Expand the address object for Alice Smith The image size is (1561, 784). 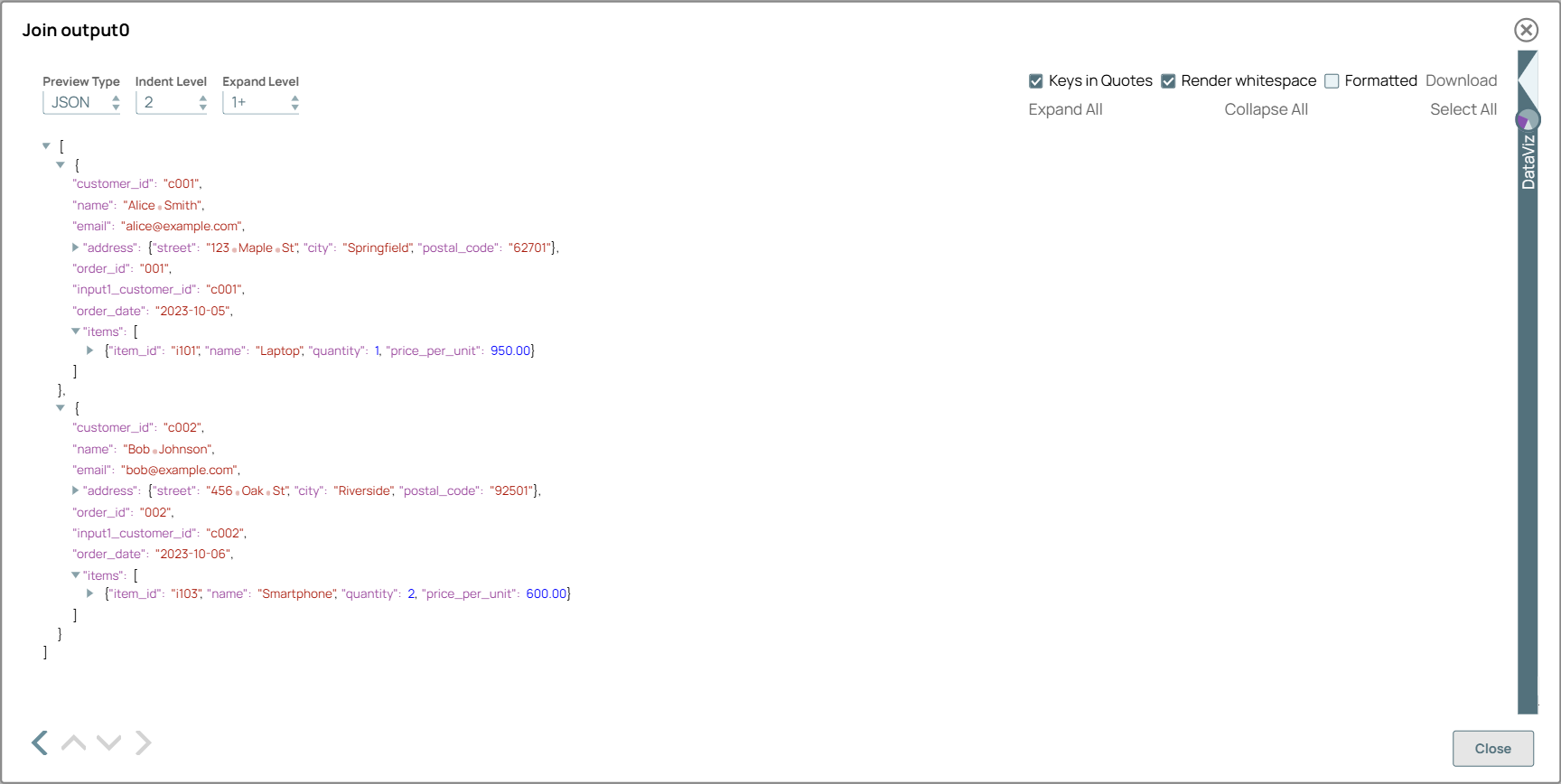pos(76,247)
